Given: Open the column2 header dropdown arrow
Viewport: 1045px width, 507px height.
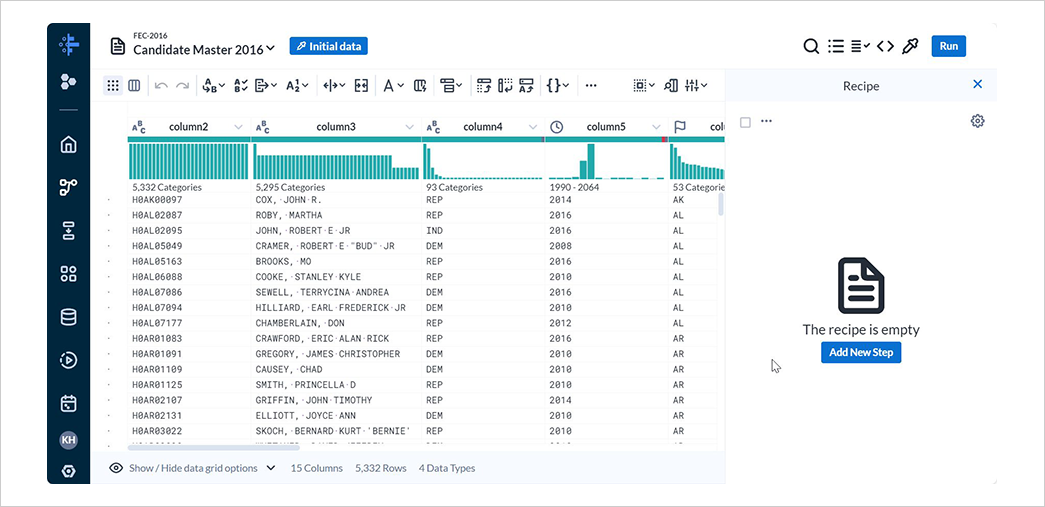Looking at the screenshot, I should point(238,127).
